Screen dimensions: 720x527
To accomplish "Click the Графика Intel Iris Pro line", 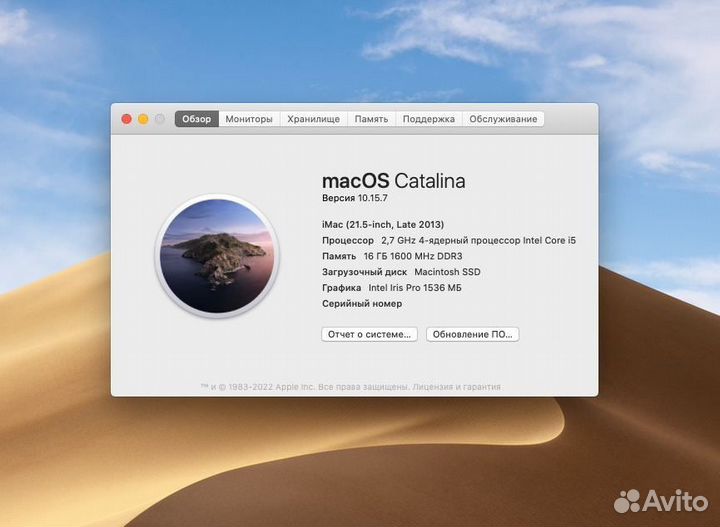I will pyautogui.click(x=392, y=288).
